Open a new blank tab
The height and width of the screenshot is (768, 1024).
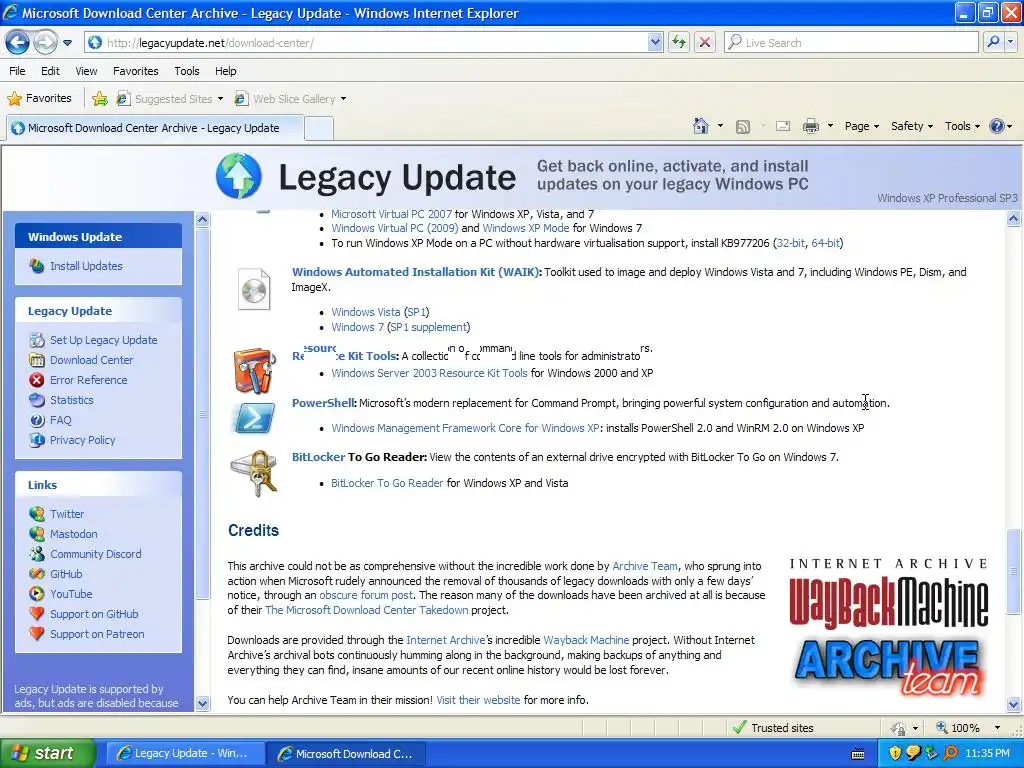(319, 129)
